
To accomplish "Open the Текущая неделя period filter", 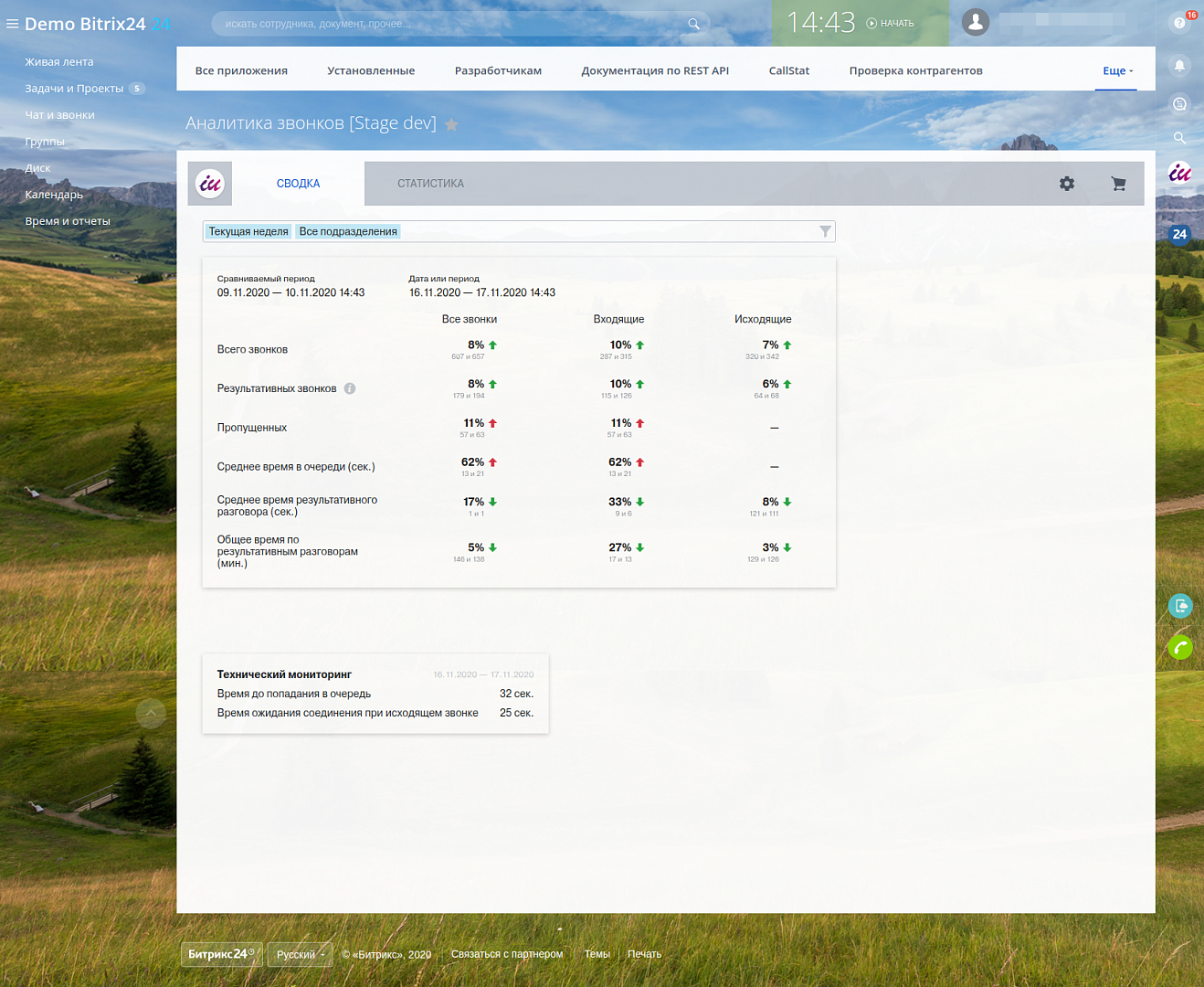I will pyautogui.click(x=248, y=232).
